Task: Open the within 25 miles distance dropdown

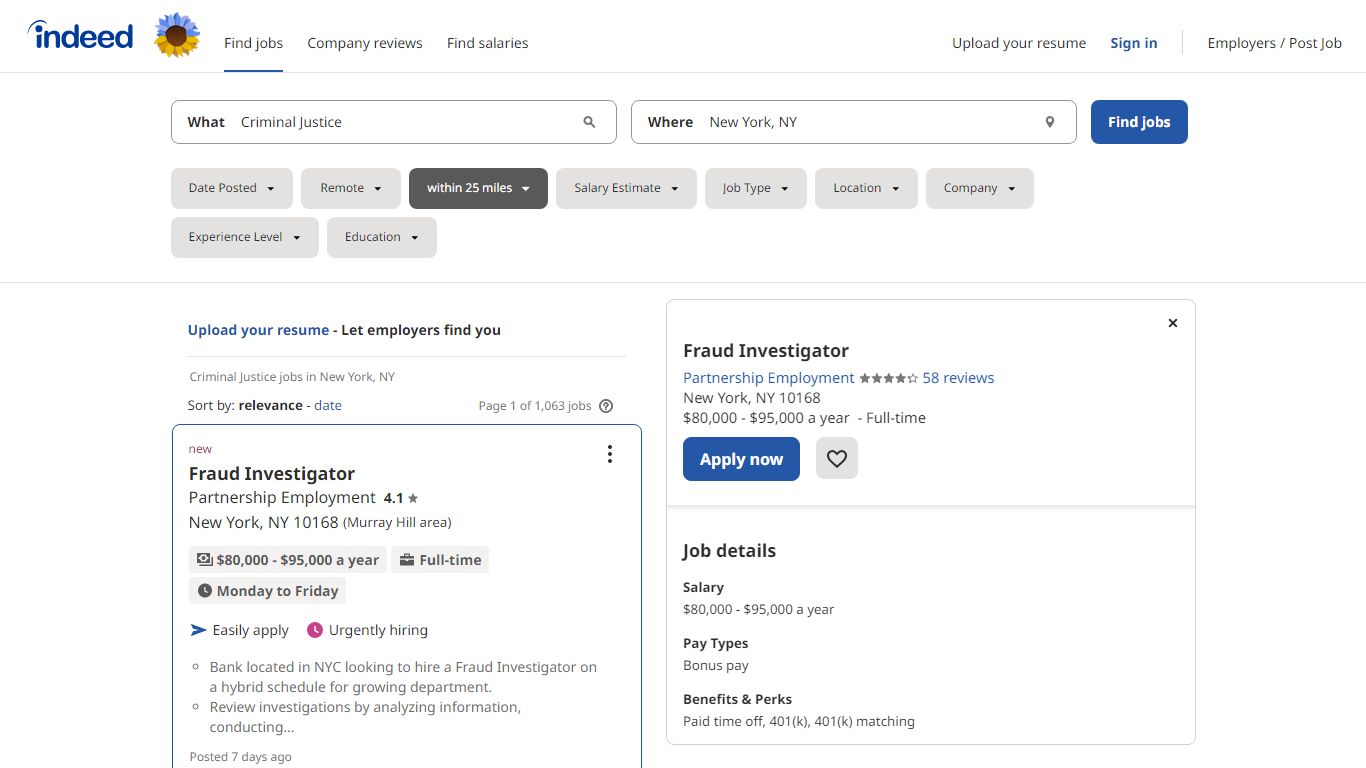Action: pos(478,188)
